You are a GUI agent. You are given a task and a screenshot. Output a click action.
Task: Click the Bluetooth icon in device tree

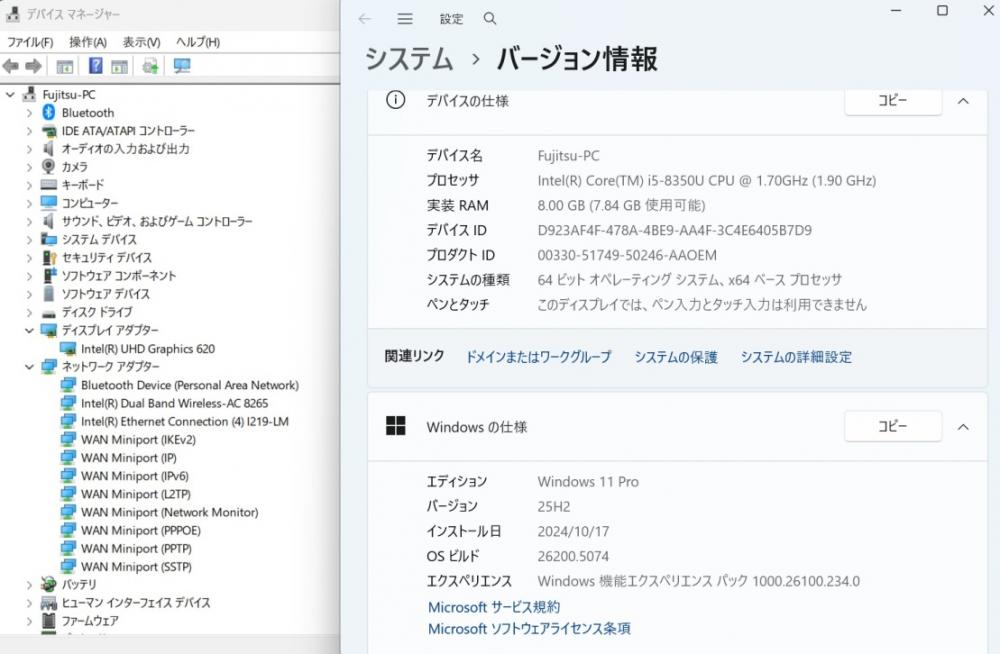coord(49,113)
